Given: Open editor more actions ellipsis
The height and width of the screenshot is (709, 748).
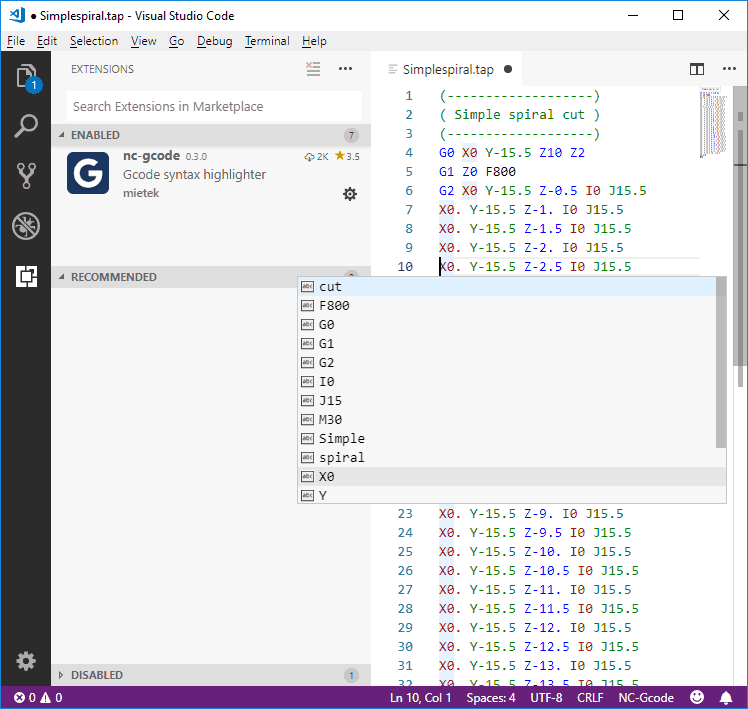Looking at the screenshot, I should pos(729,69).
